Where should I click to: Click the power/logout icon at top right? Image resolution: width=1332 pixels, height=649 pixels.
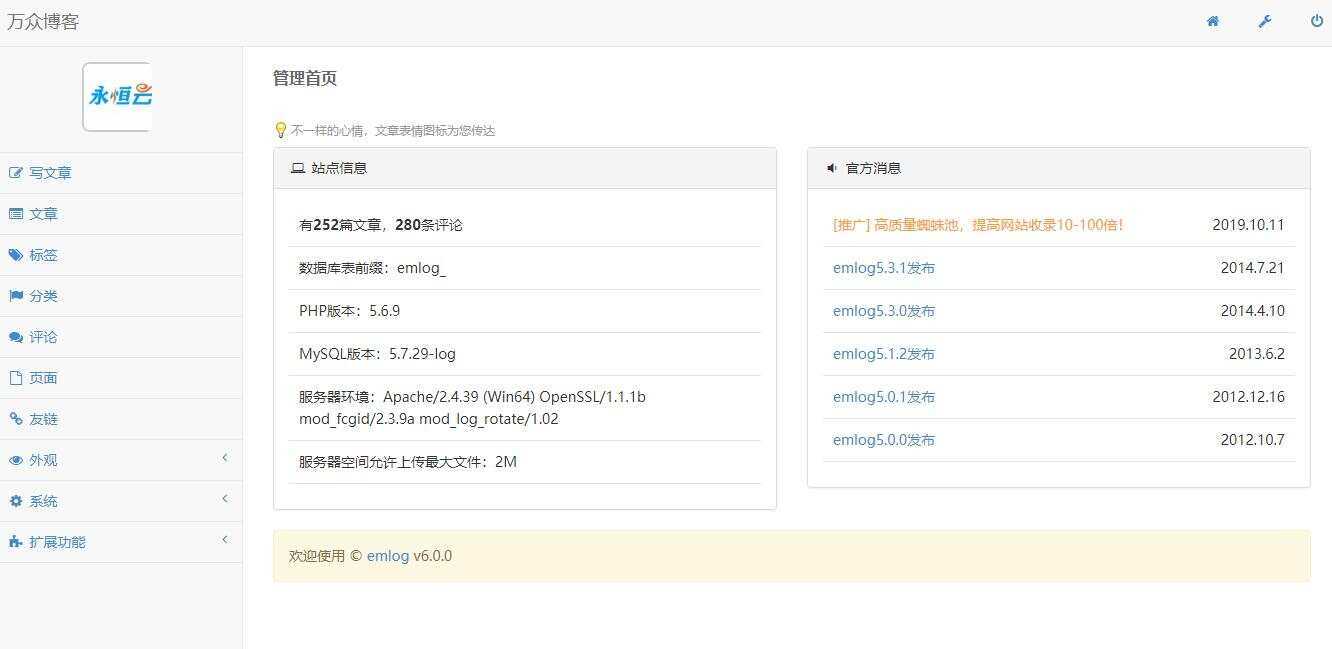click(x=1316, y=21)
